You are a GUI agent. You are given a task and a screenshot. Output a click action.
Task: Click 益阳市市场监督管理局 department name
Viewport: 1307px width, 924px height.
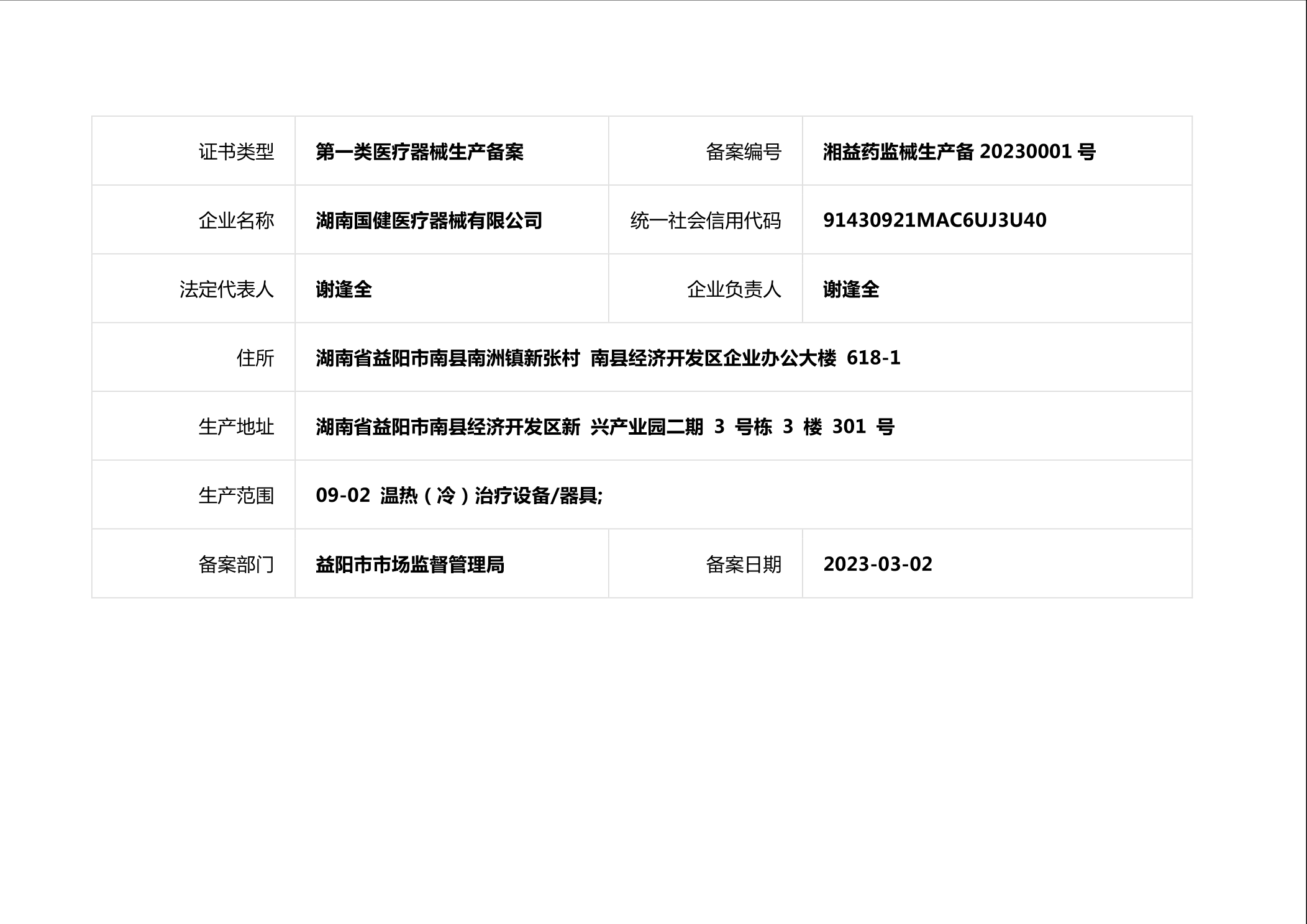(x=409, y=564)
